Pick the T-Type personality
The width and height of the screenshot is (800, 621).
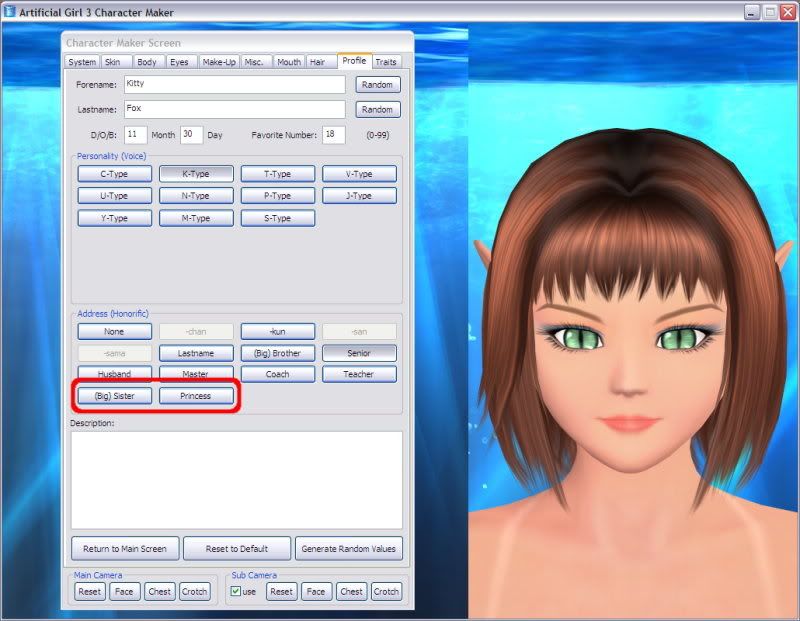click(278, 174)
